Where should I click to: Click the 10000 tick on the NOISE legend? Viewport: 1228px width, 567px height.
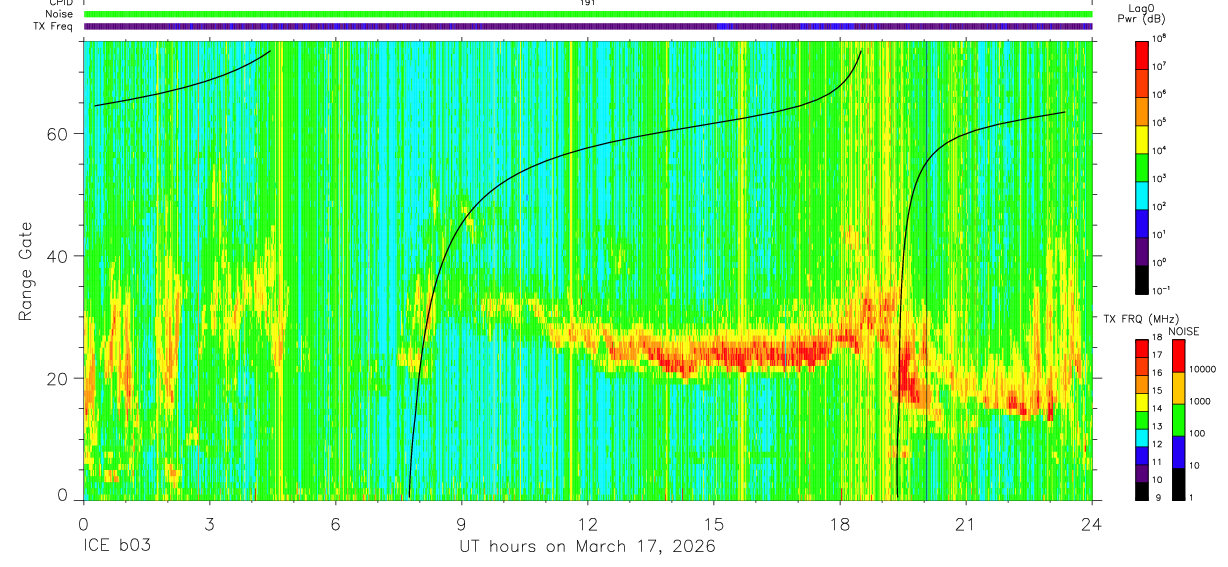pyautogui.click(x=1203, y=369)
